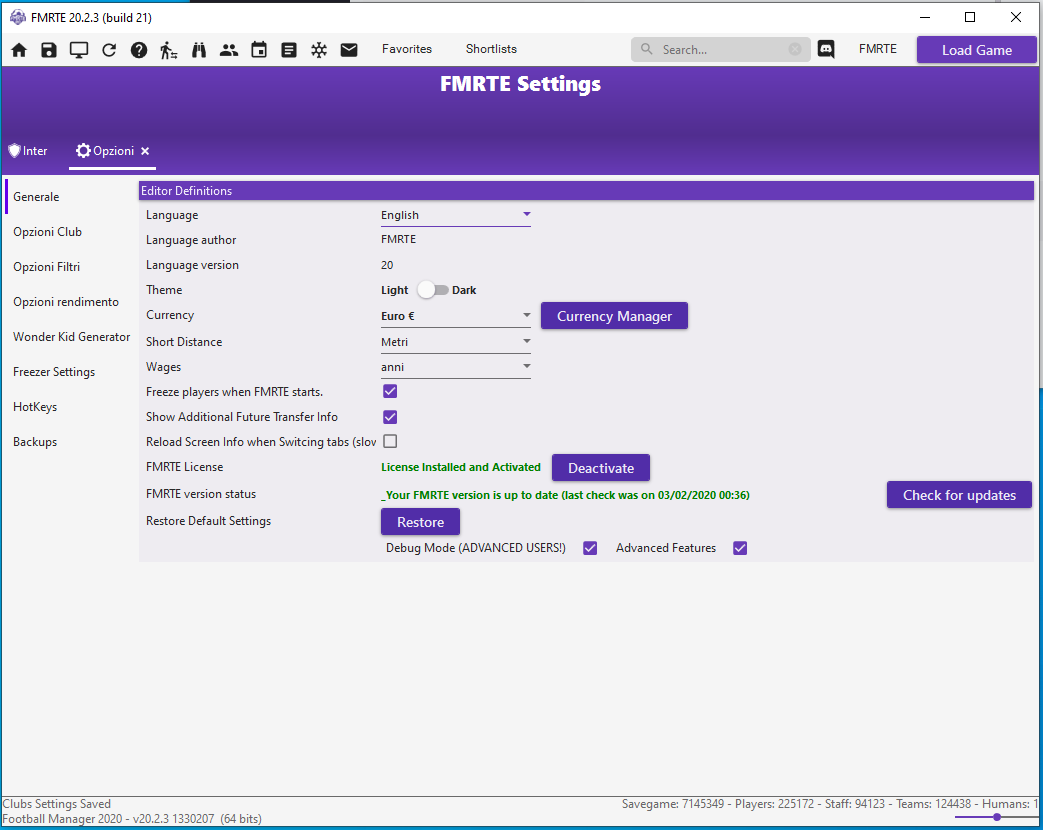Viewport: 1043px width, 830px height.
Task: Open Freezer Settings section
Action: (54, 372)
